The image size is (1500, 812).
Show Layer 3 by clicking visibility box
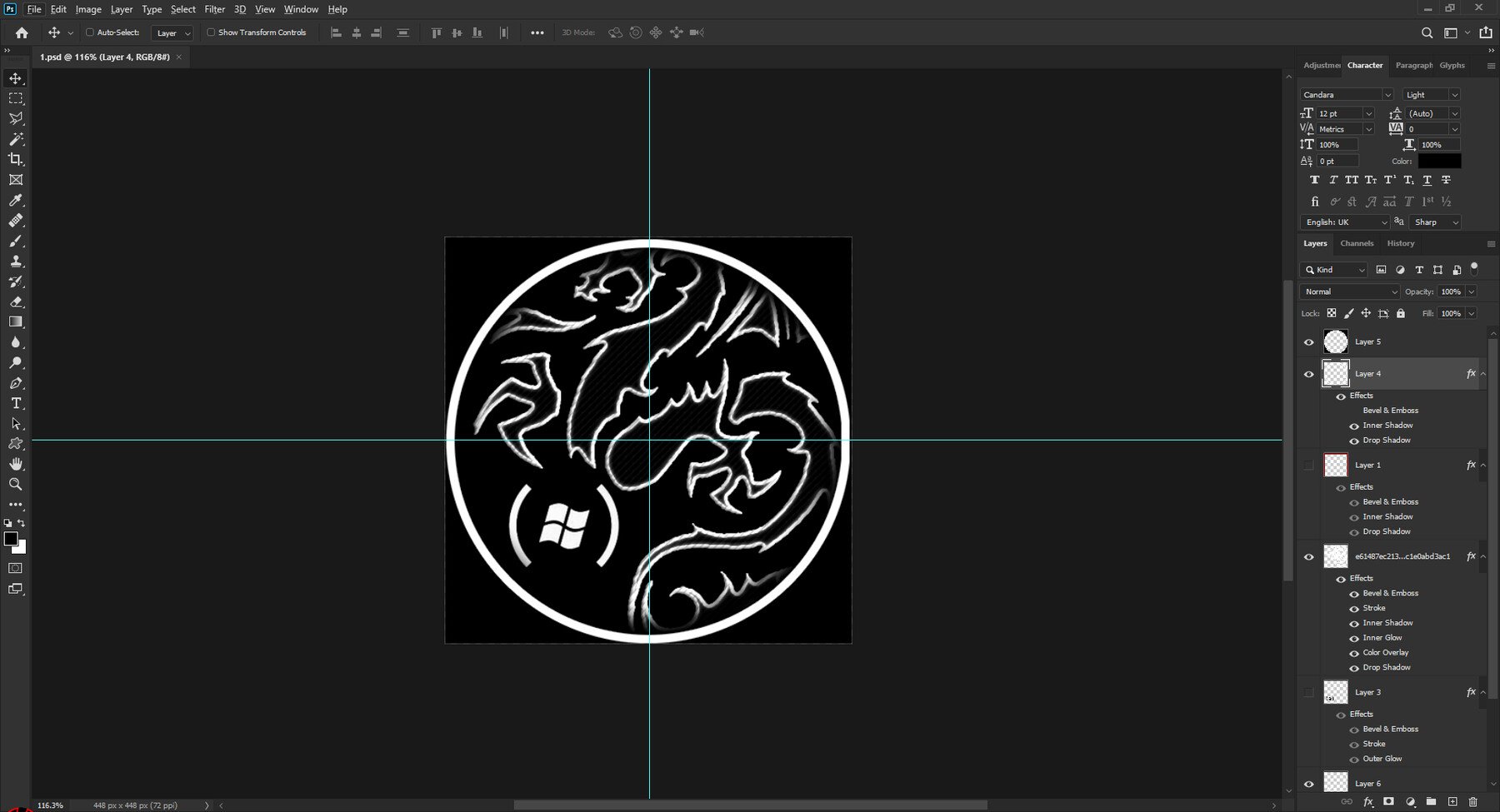(1308, 693)
